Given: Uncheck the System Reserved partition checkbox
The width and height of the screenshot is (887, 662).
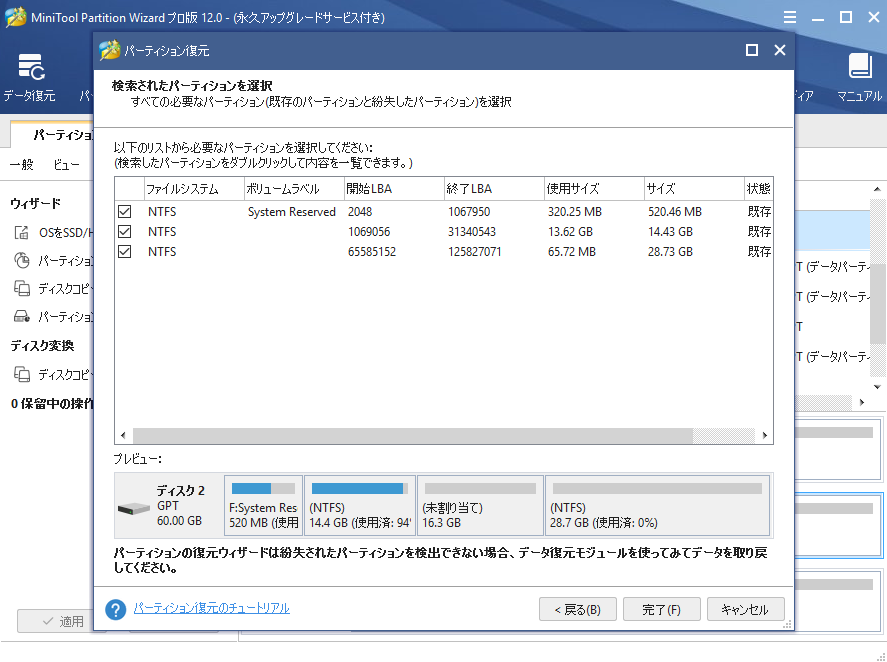Looking at the screenshot, I should pyautogui.click(x=125, y=212).
